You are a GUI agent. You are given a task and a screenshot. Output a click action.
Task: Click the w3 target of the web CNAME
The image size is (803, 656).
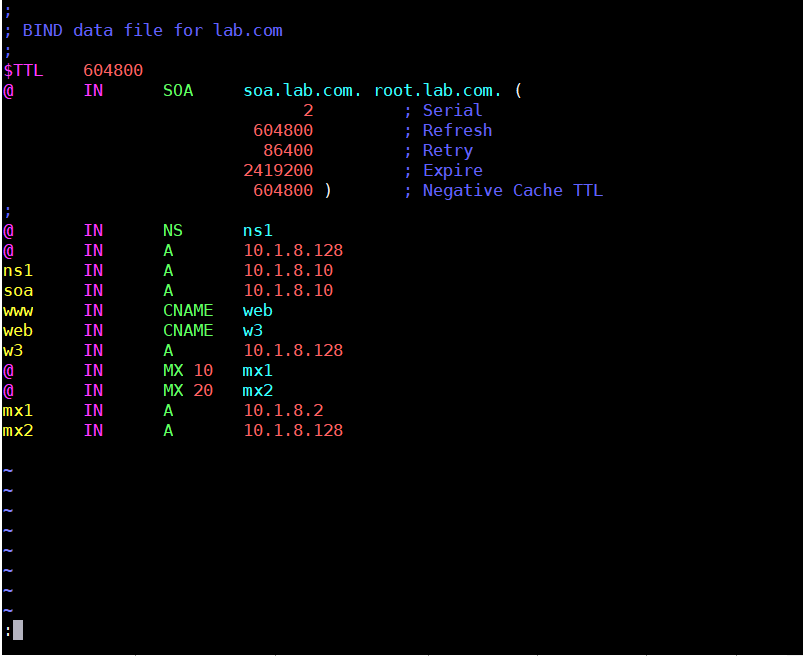(x=253, y=330)
